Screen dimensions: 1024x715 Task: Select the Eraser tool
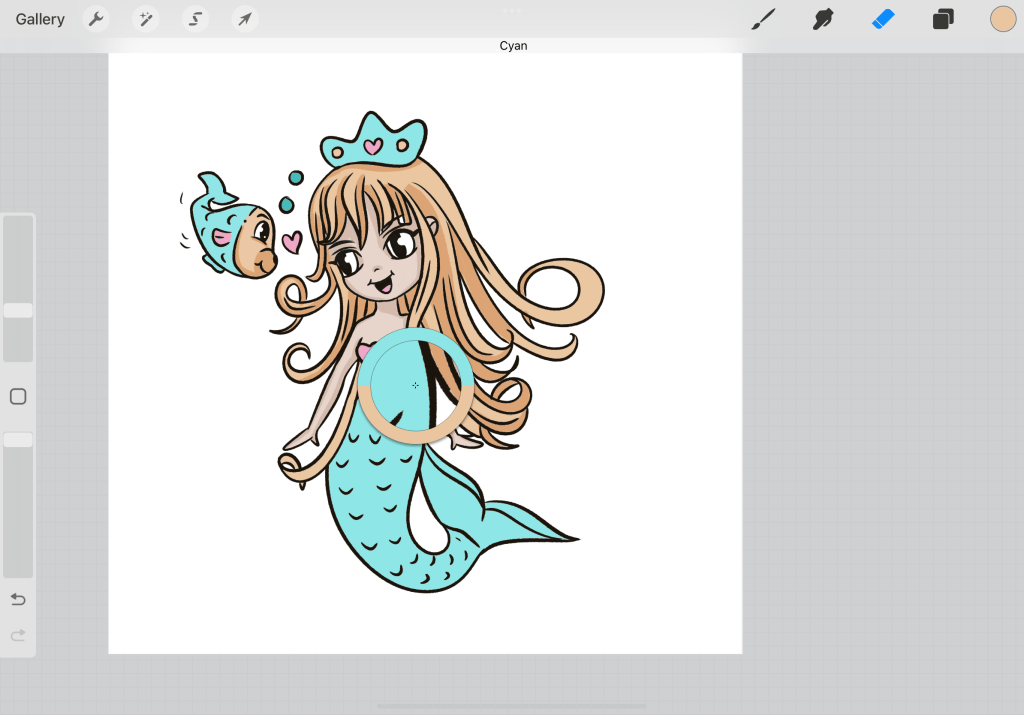pos(883,19)
